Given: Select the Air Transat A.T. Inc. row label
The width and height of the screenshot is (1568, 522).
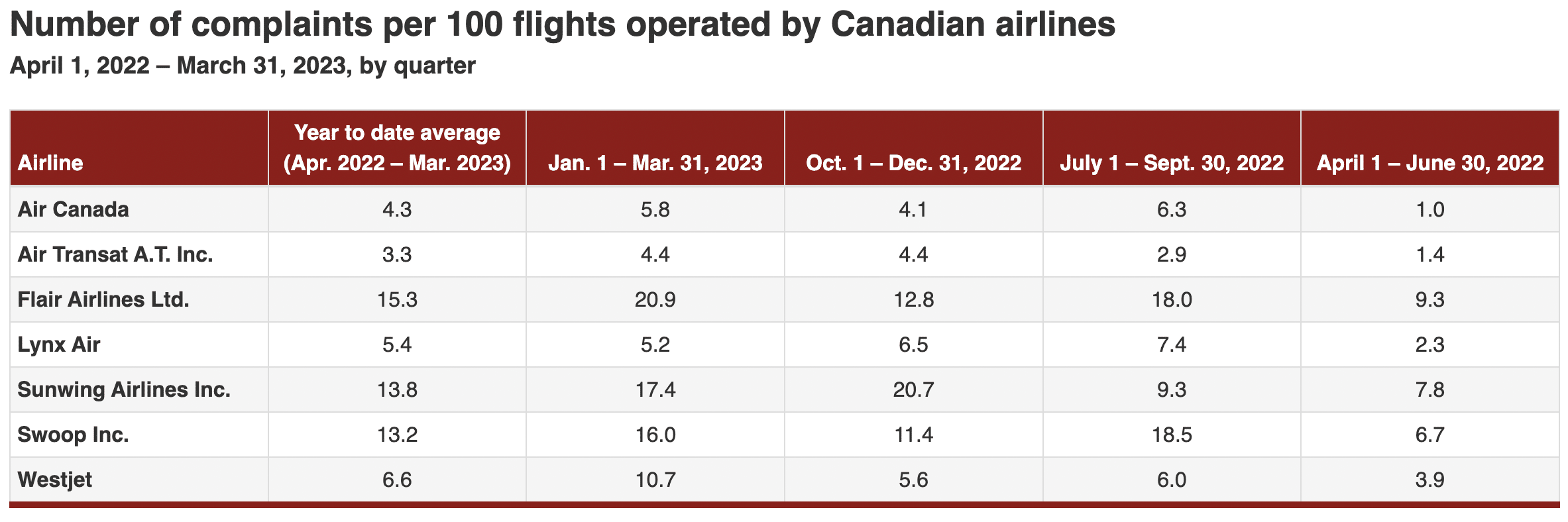Looking at the screenshot, I should click(x=115, y=254).
